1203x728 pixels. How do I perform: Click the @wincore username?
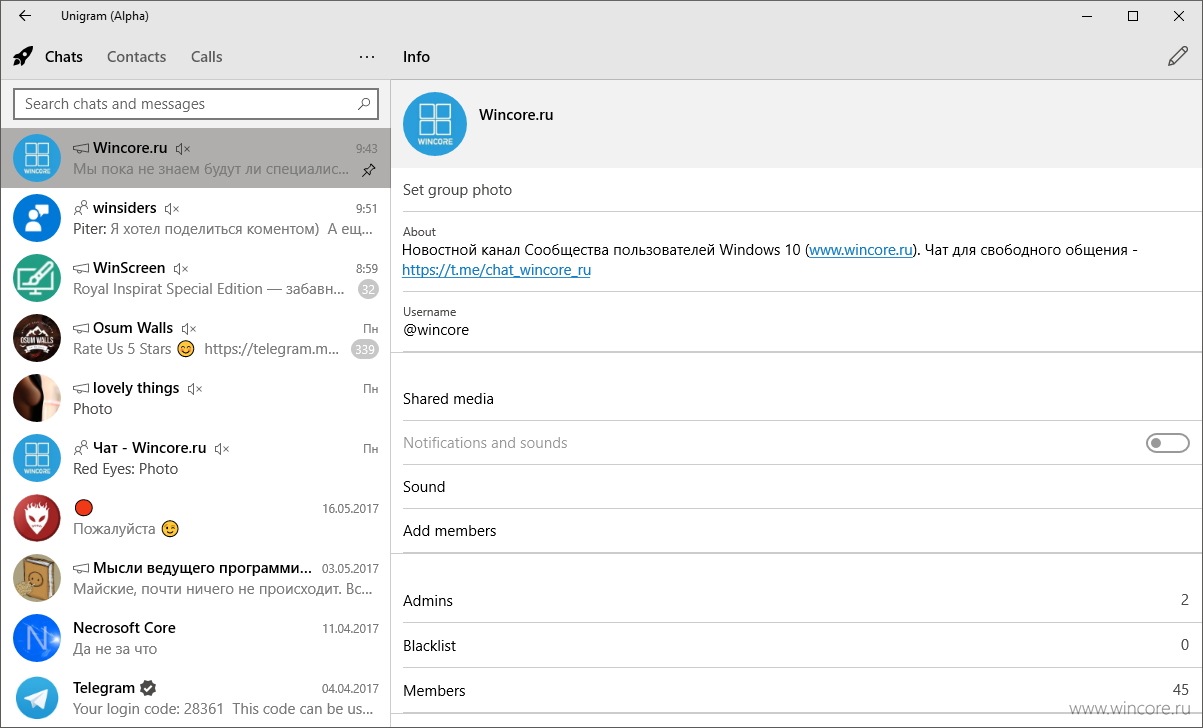[436, 330]
